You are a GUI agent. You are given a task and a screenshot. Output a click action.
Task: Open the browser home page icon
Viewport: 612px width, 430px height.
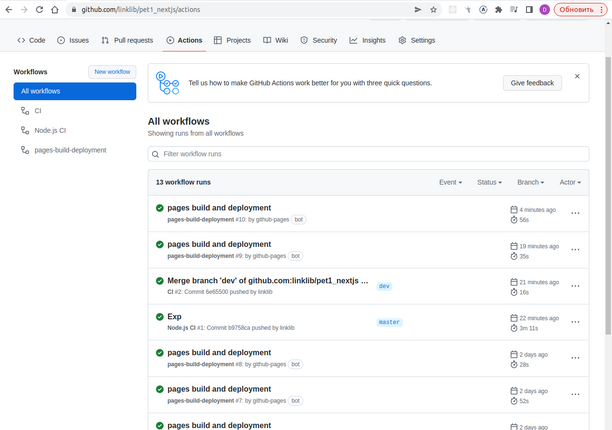coord(55,10)
